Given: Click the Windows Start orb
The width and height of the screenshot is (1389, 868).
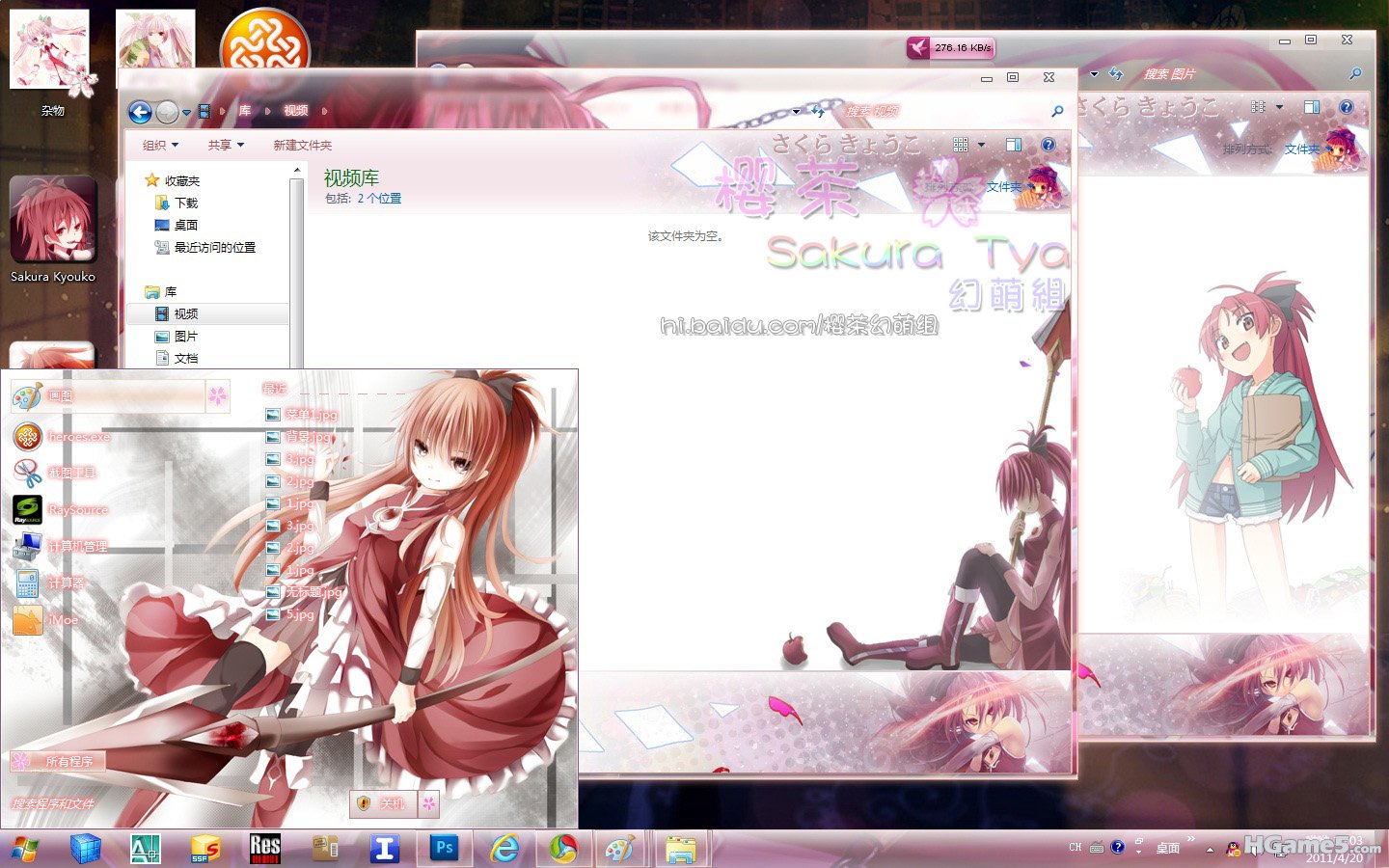Looking at the screenshot, I should coord(24,849).
